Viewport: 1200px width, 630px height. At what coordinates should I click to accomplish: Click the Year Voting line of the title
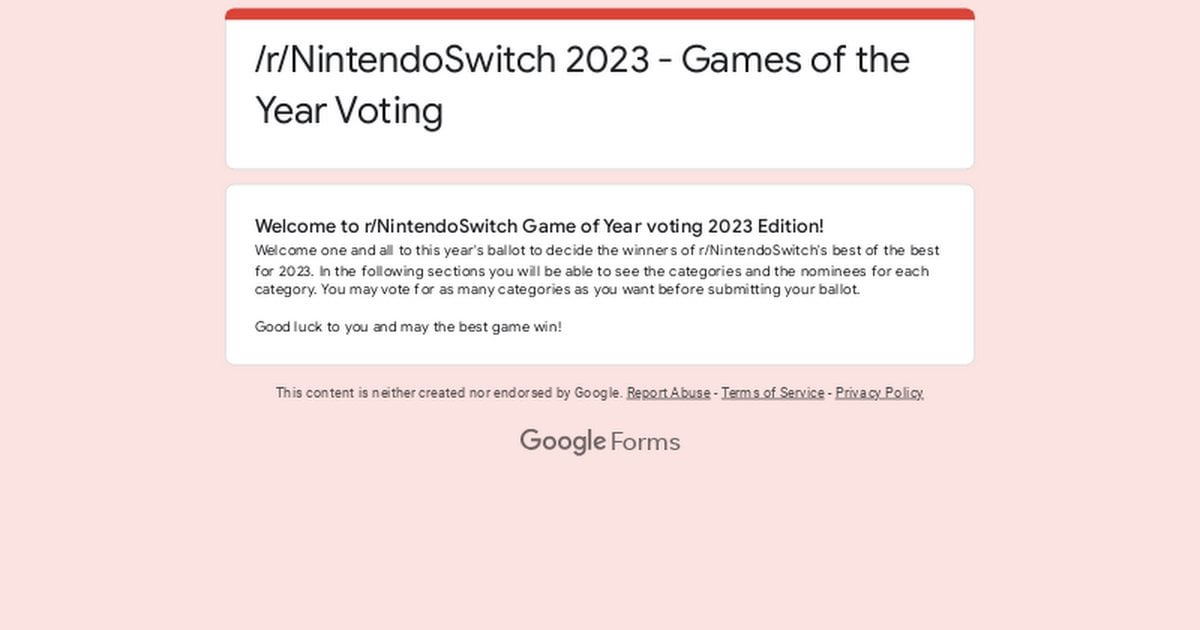[348, 110]
